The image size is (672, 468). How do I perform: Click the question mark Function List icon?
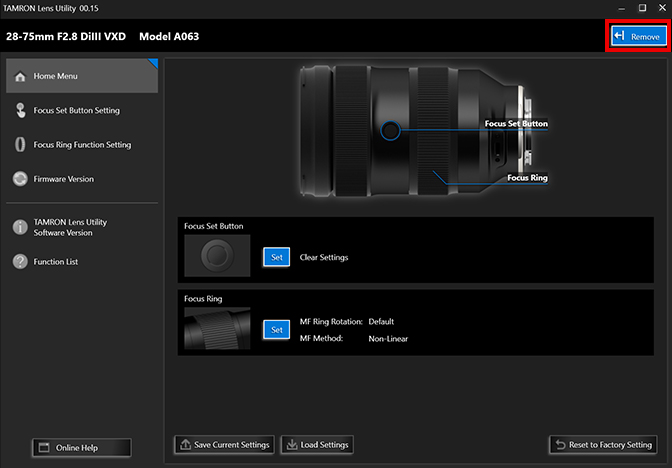(20, 261)
